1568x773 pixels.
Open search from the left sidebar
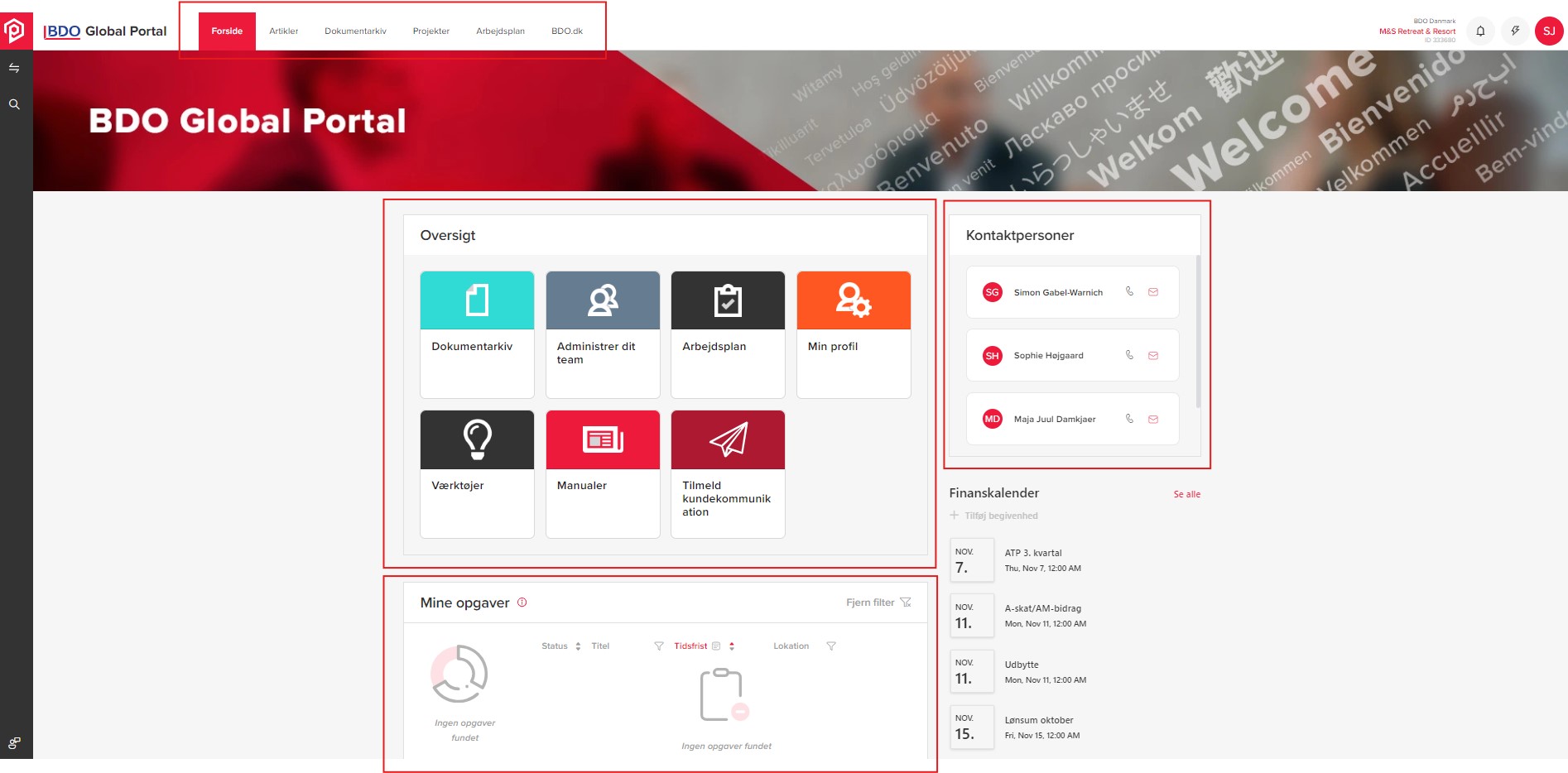(14, 104)
